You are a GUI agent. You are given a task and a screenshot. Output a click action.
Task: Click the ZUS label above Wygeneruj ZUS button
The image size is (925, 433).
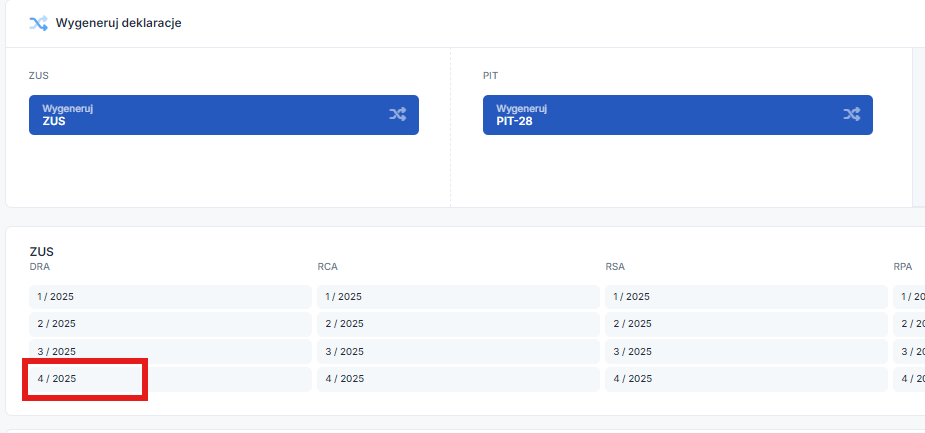(x=38, y=76)
